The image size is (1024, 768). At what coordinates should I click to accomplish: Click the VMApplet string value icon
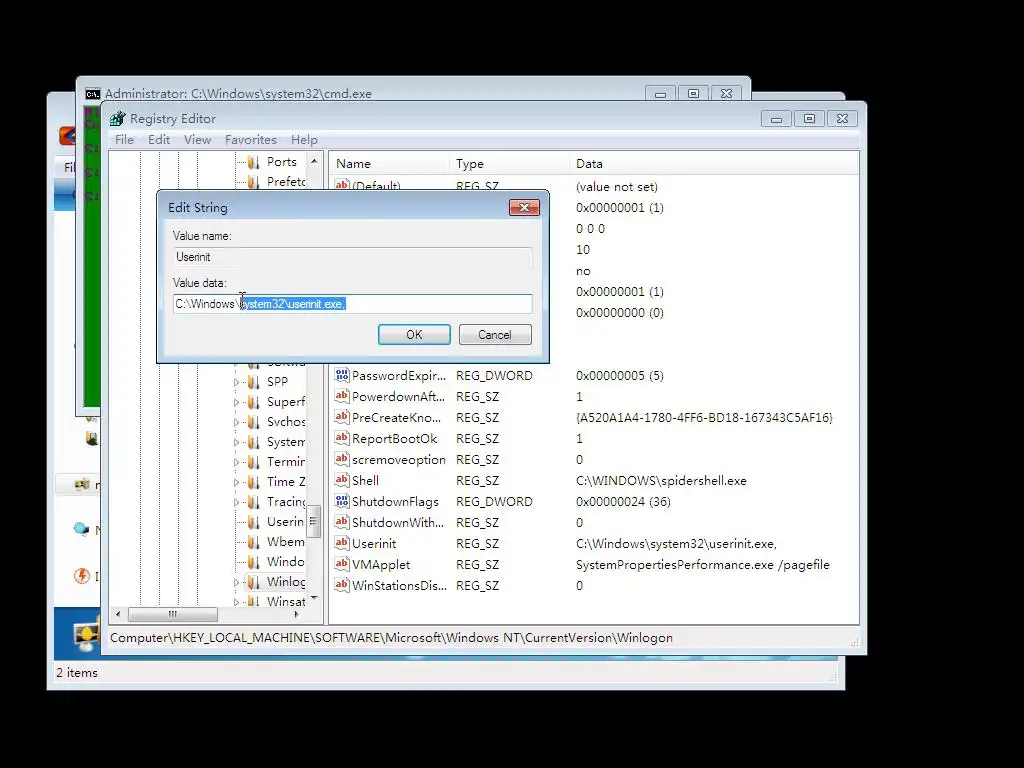pos(342,564)
